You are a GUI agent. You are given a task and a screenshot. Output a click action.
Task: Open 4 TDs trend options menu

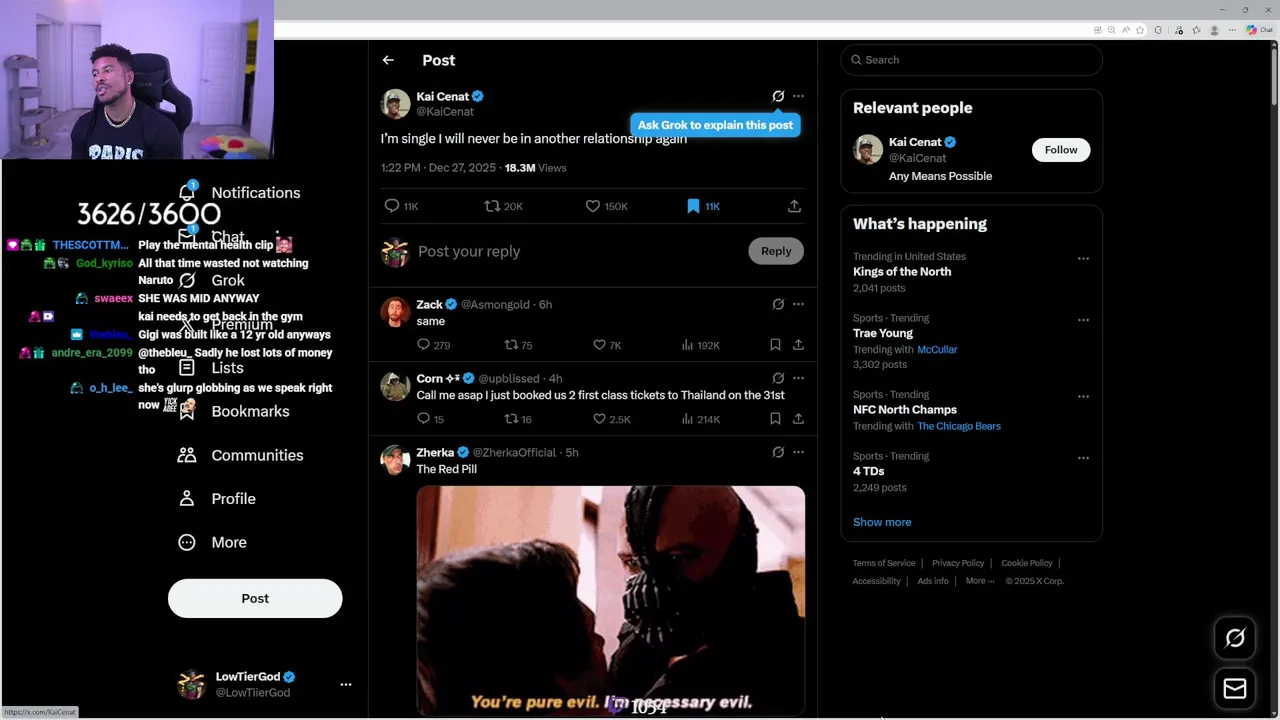(1083, 458)
